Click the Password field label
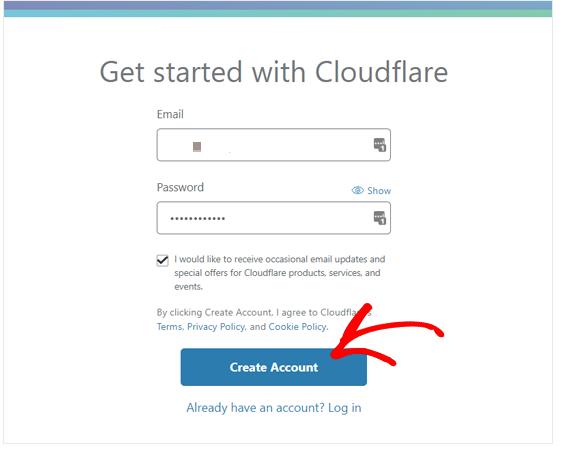 point(180,187)
